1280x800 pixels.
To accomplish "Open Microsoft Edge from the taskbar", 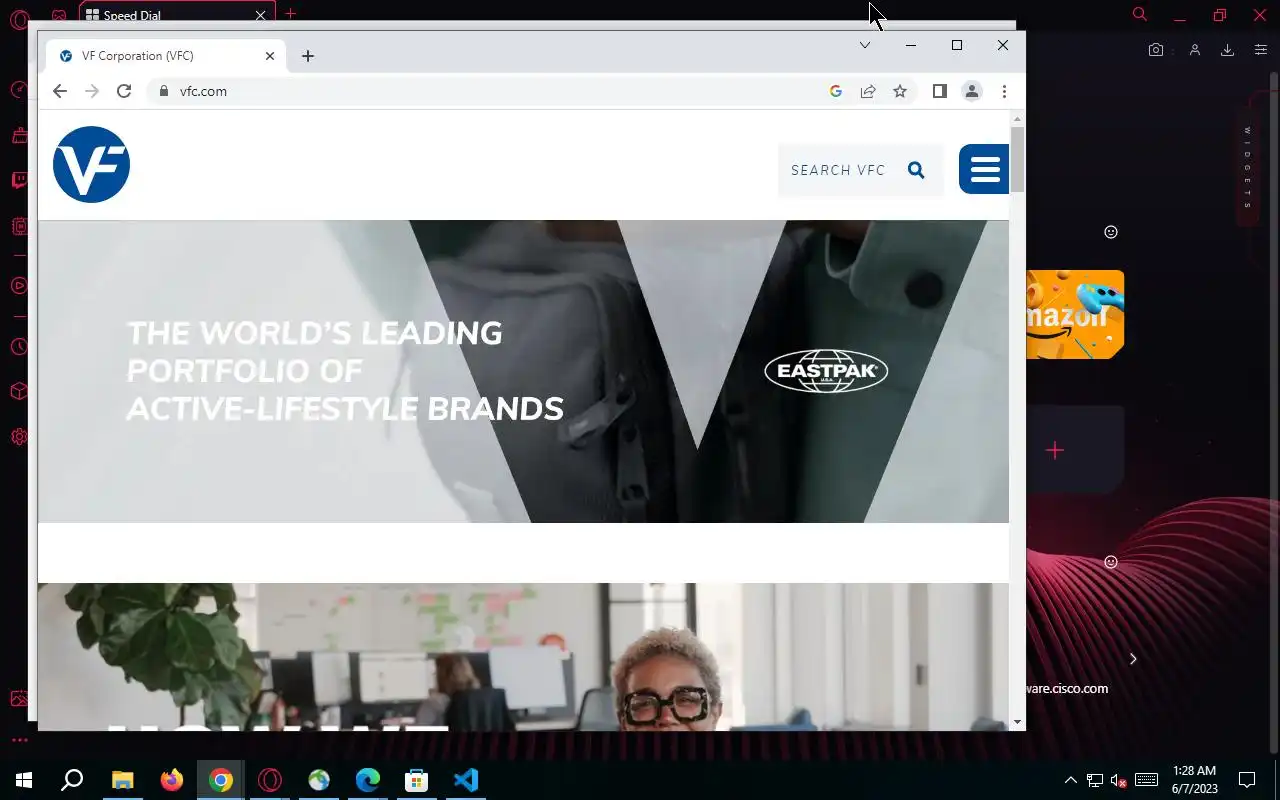I will tap(368, 780).
